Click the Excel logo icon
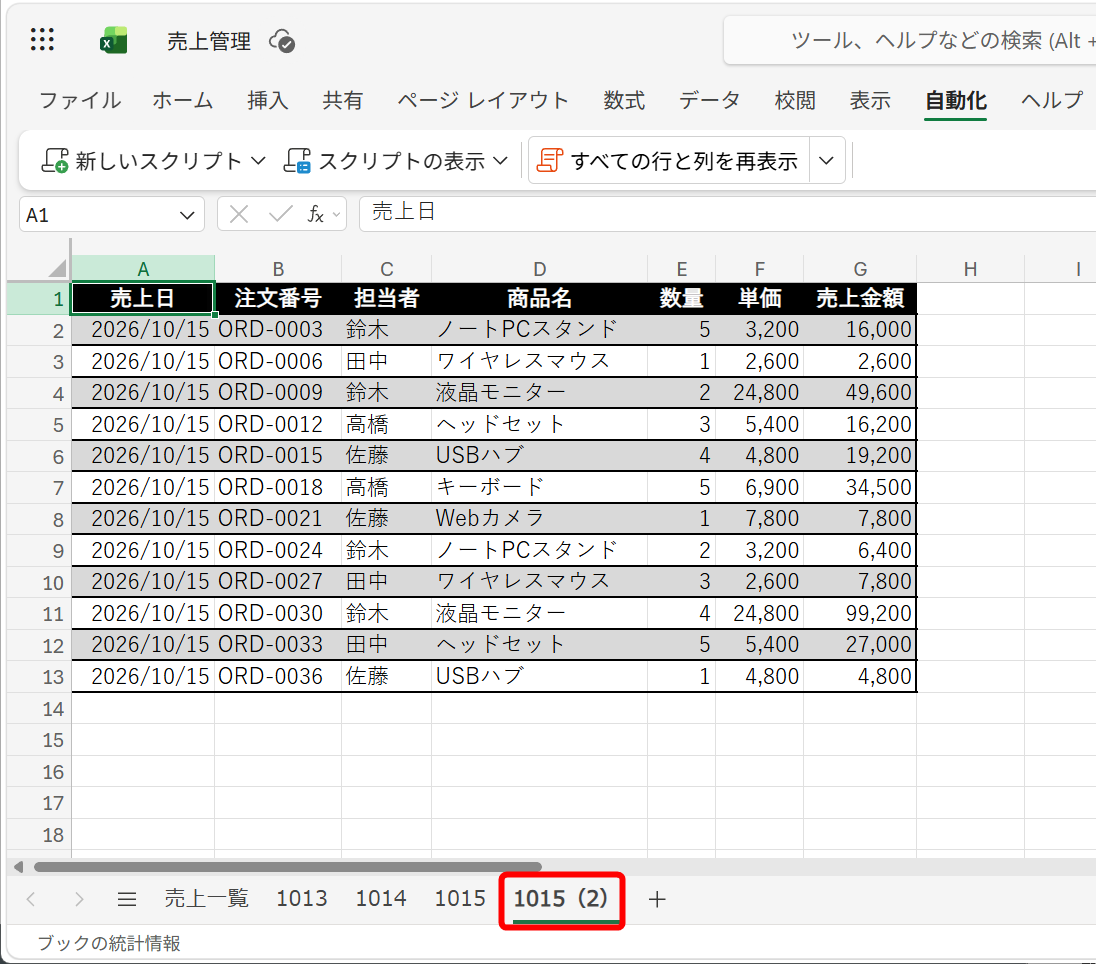Viewport: 1096px width, 964px height. [113, 41]
